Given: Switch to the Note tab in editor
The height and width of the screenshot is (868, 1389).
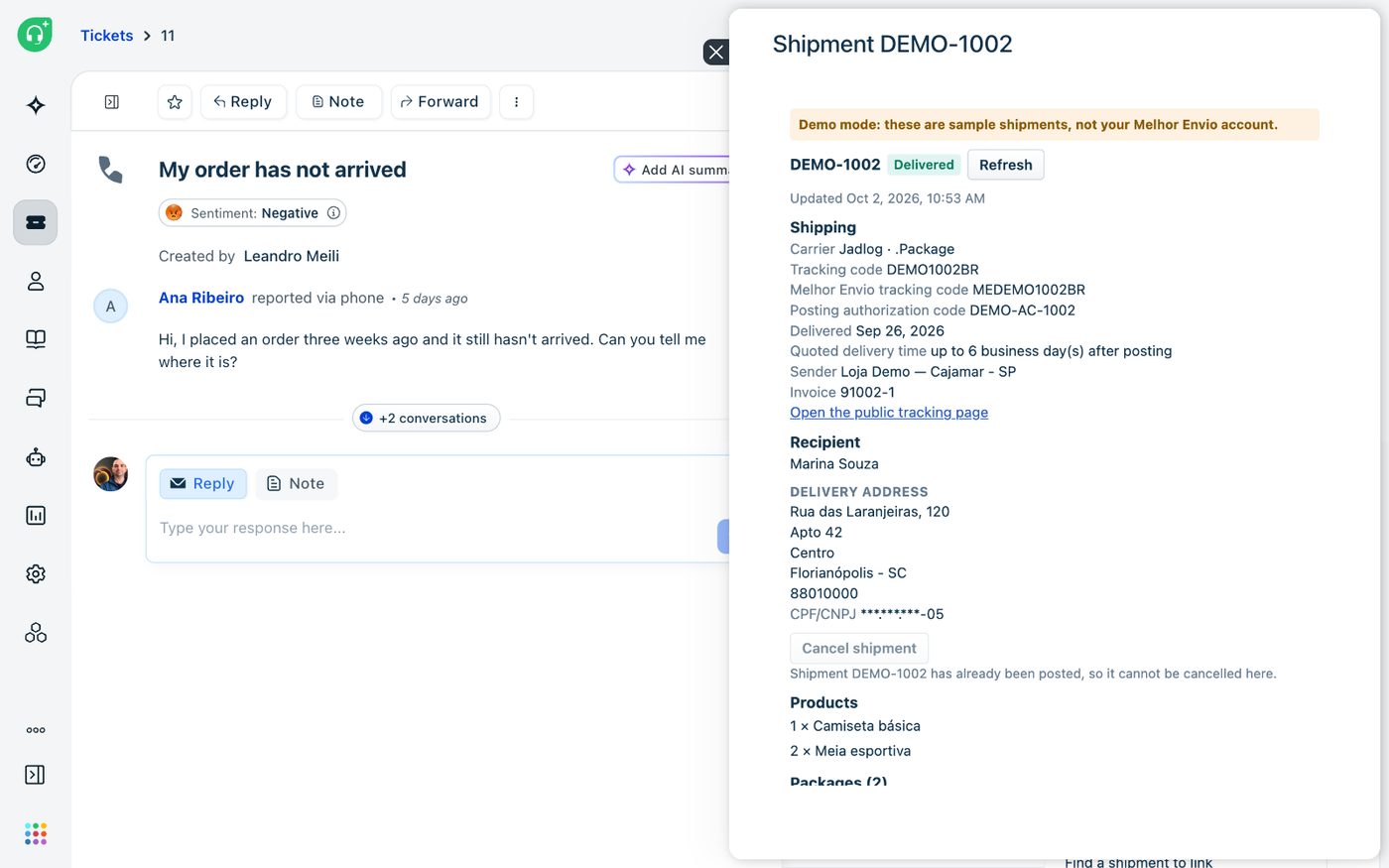Looking at the screenshot, I should click(x=297, y=483).
